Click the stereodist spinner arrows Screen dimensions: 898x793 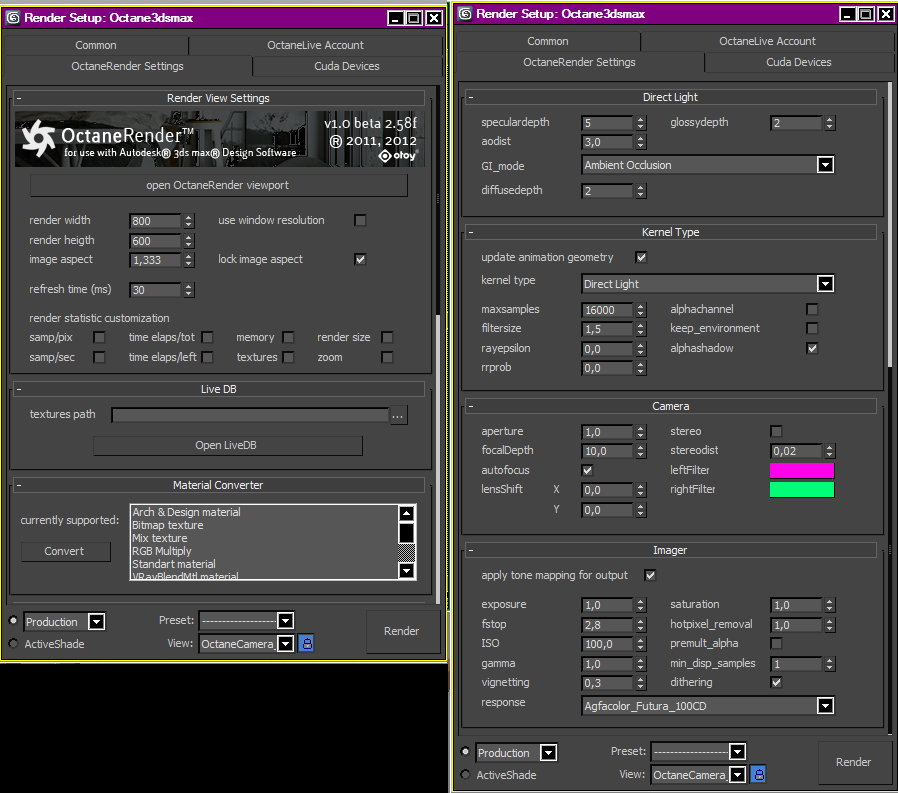tap(830, 451)
